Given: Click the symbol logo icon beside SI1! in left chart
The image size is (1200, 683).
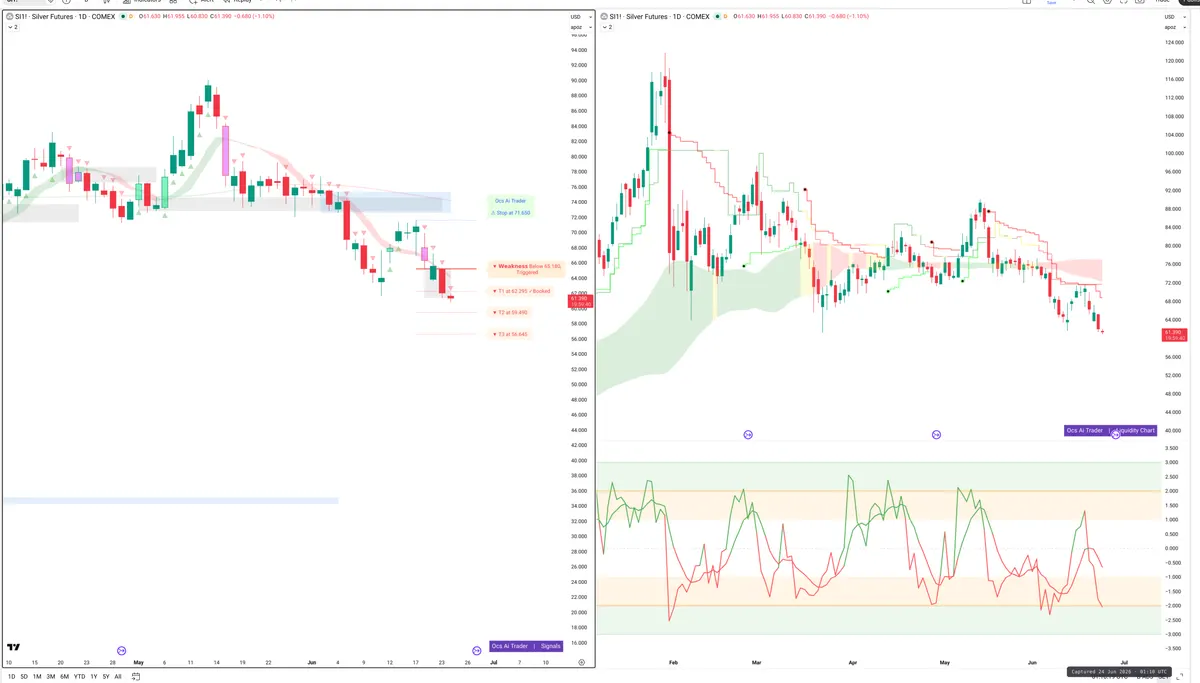Looking at the screenshot, I should pyautogui.click(x=11, y=17).
